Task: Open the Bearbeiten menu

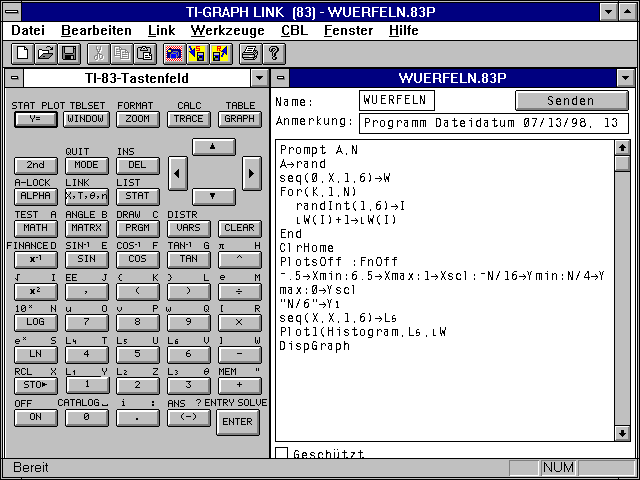Action: (x=96, y=31)
